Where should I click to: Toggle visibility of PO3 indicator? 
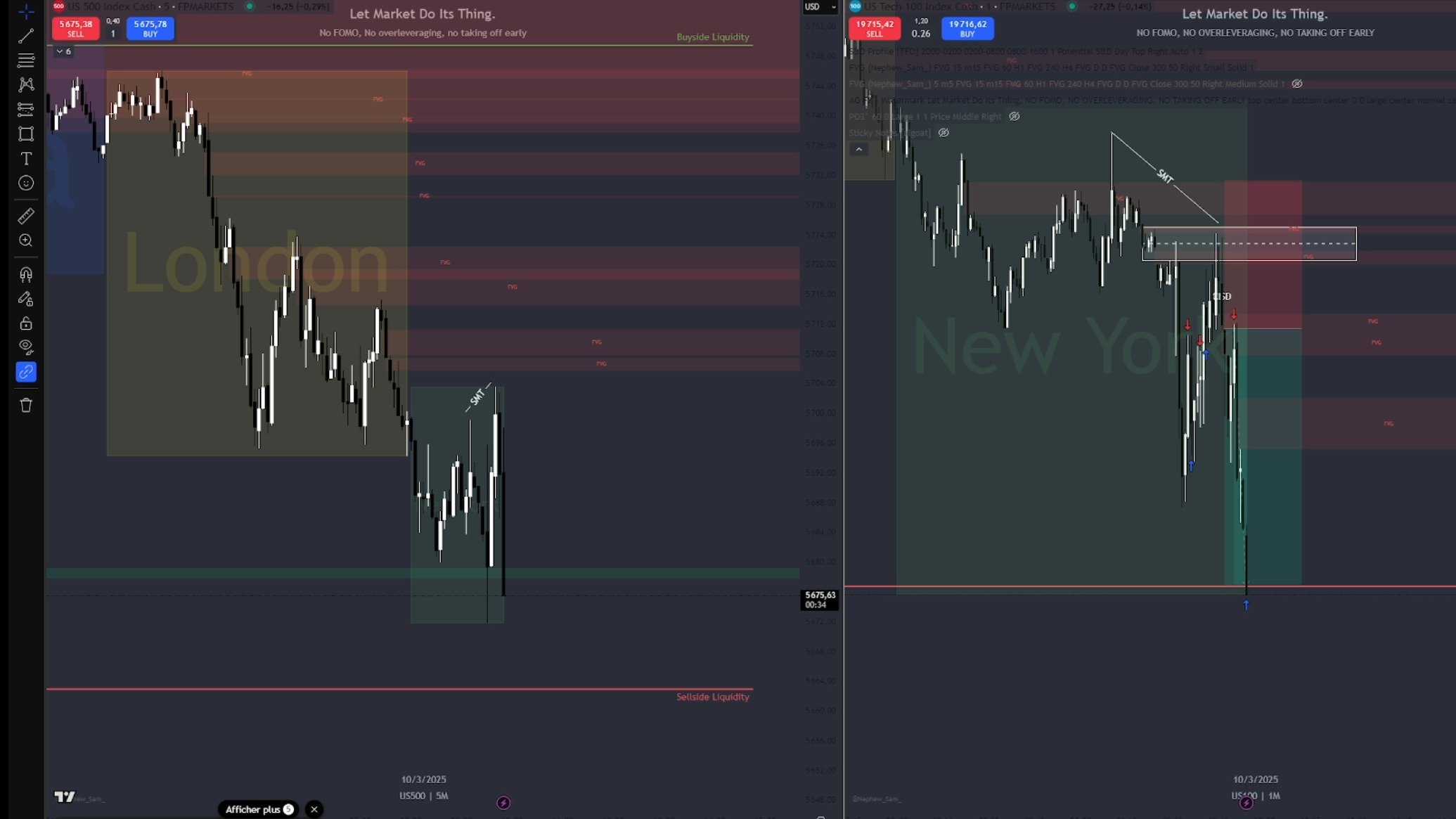coord(1014,117)
